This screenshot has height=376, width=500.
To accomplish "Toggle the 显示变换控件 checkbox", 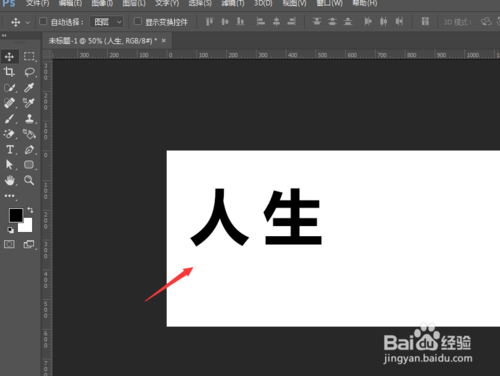I will tap(138, 21).
